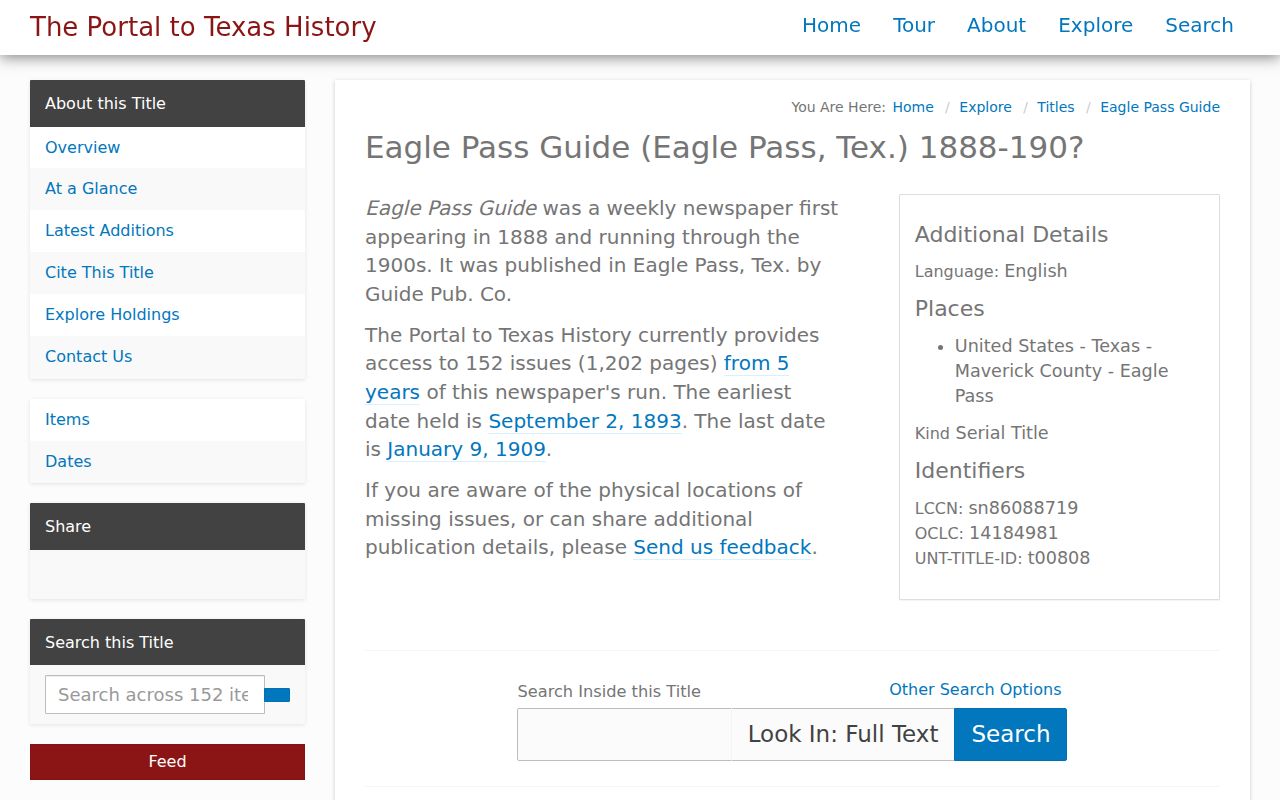Open the September 2, 1893 issue link
The image size is (1280, 800).
point(585,421)
